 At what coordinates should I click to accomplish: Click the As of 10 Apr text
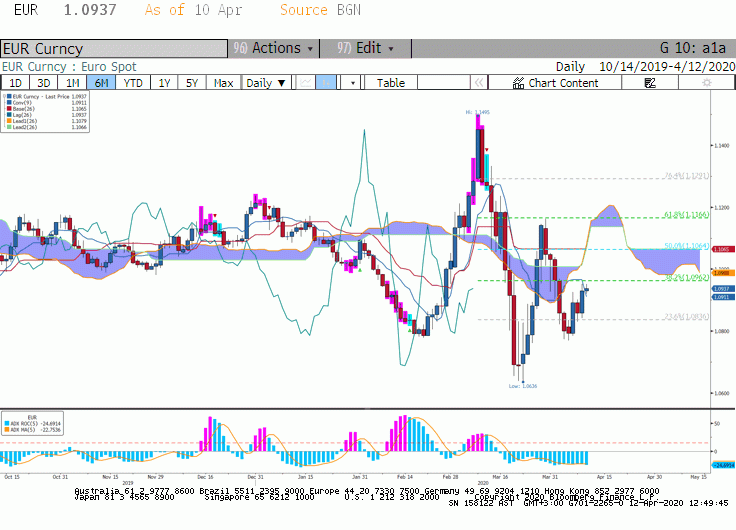193,10
